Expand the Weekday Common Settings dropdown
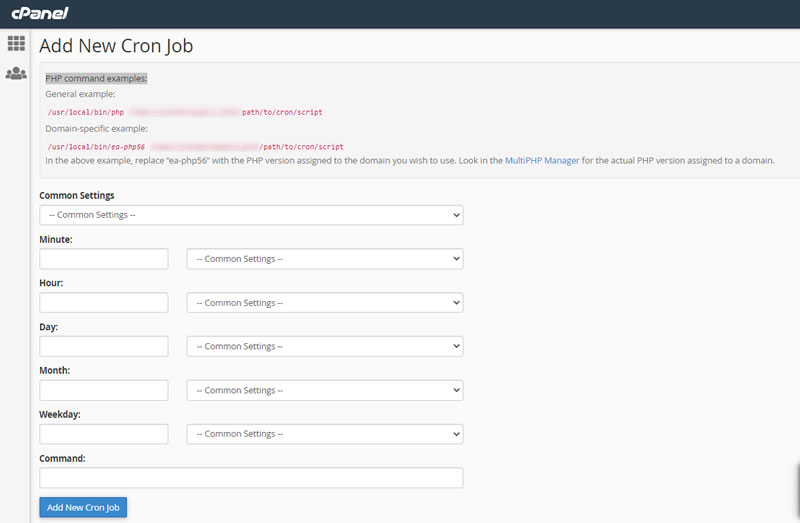The width and height of the screenshot is (800, 523). point(325,434)
